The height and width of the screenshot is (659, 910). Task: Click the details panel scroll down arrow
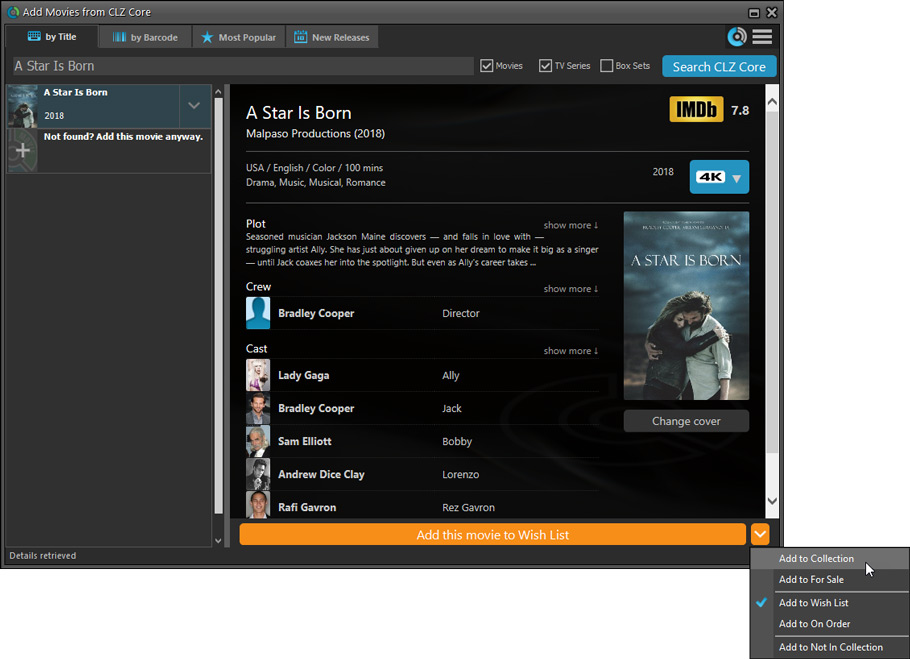[x=772, y=501]
